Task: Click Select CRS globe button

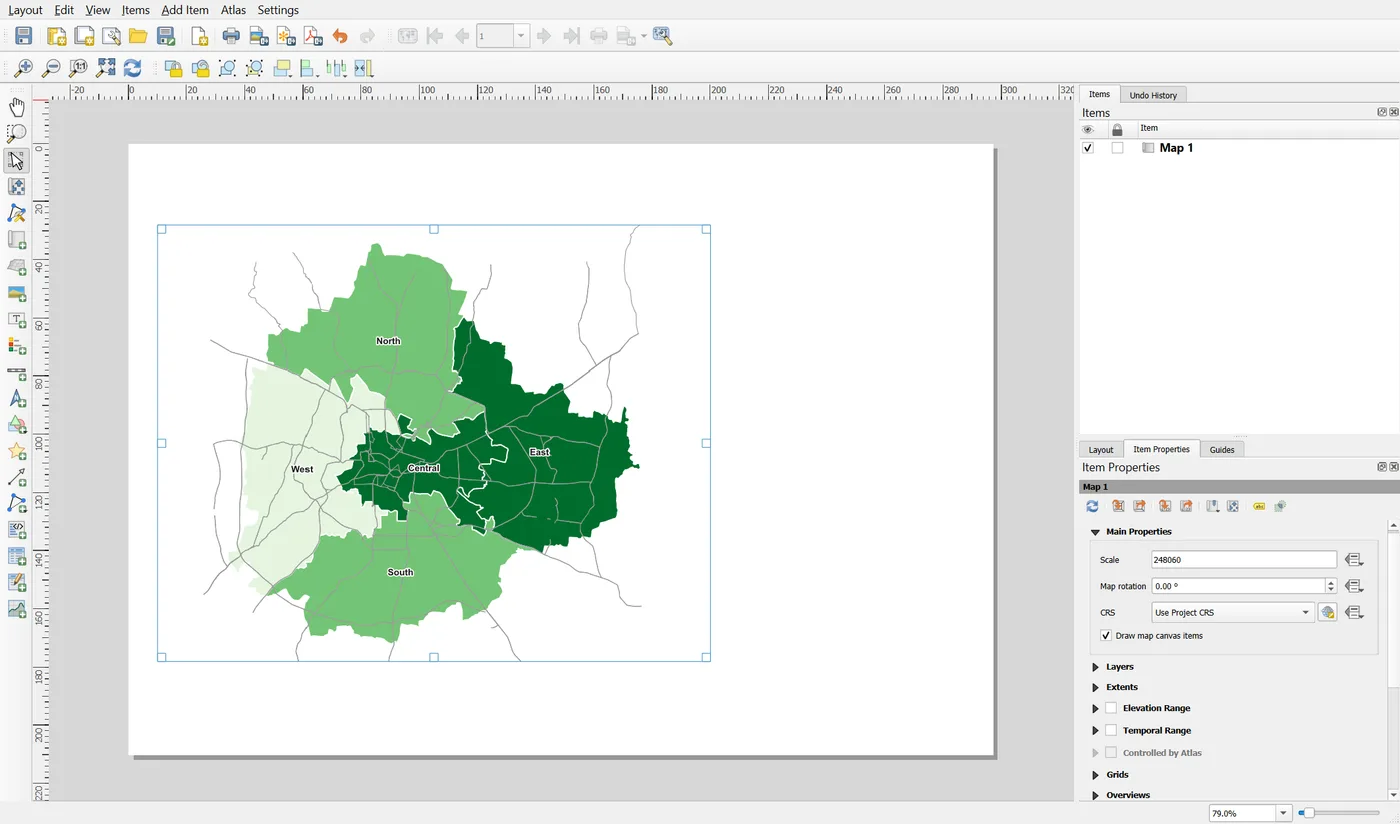Action: tap(1327, 613)
